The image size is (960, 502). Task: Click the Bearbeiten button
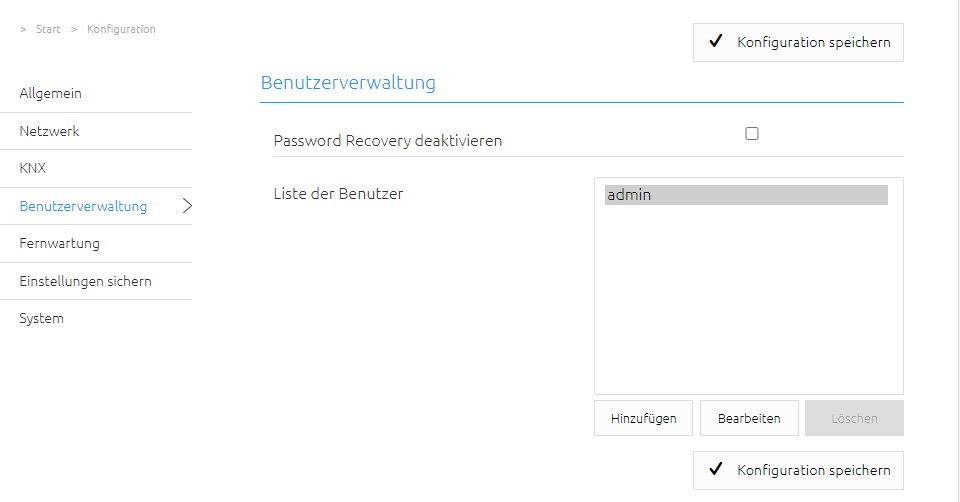pyautogui.click(x=749, y=418)
